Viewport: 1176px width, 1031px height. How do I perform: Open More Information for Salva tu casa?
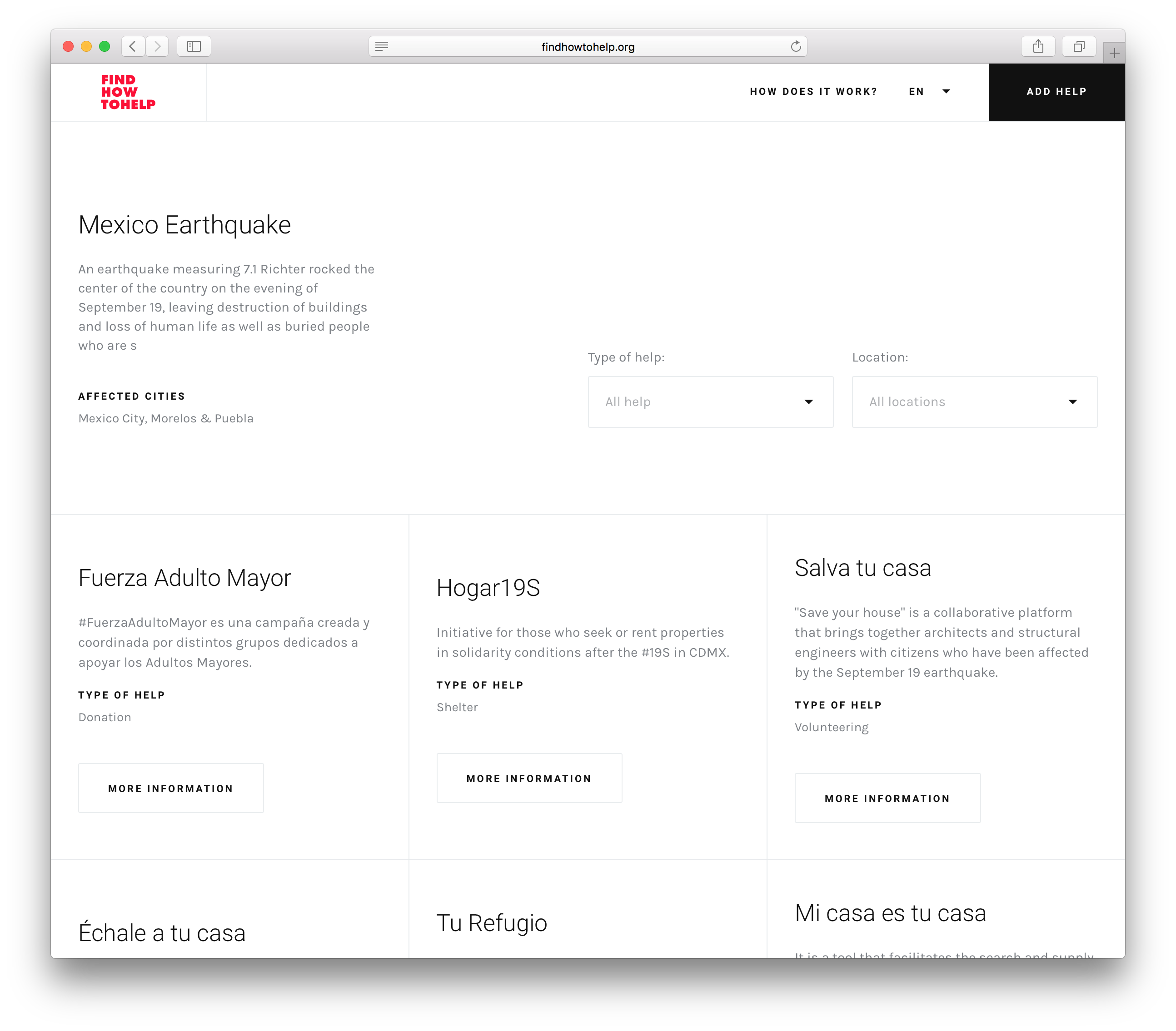click(x=887, y=798)
